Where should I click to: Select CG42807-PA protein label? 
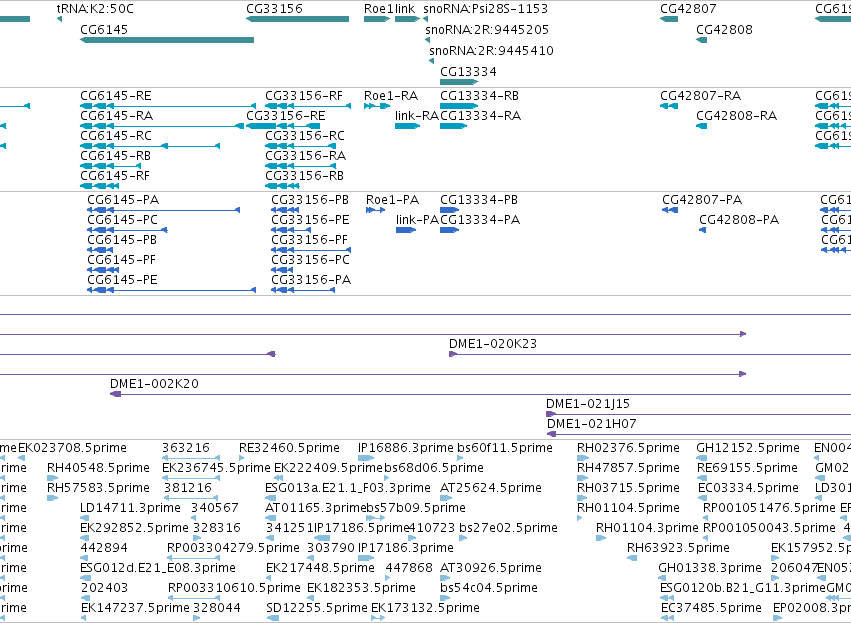[702, 200]
